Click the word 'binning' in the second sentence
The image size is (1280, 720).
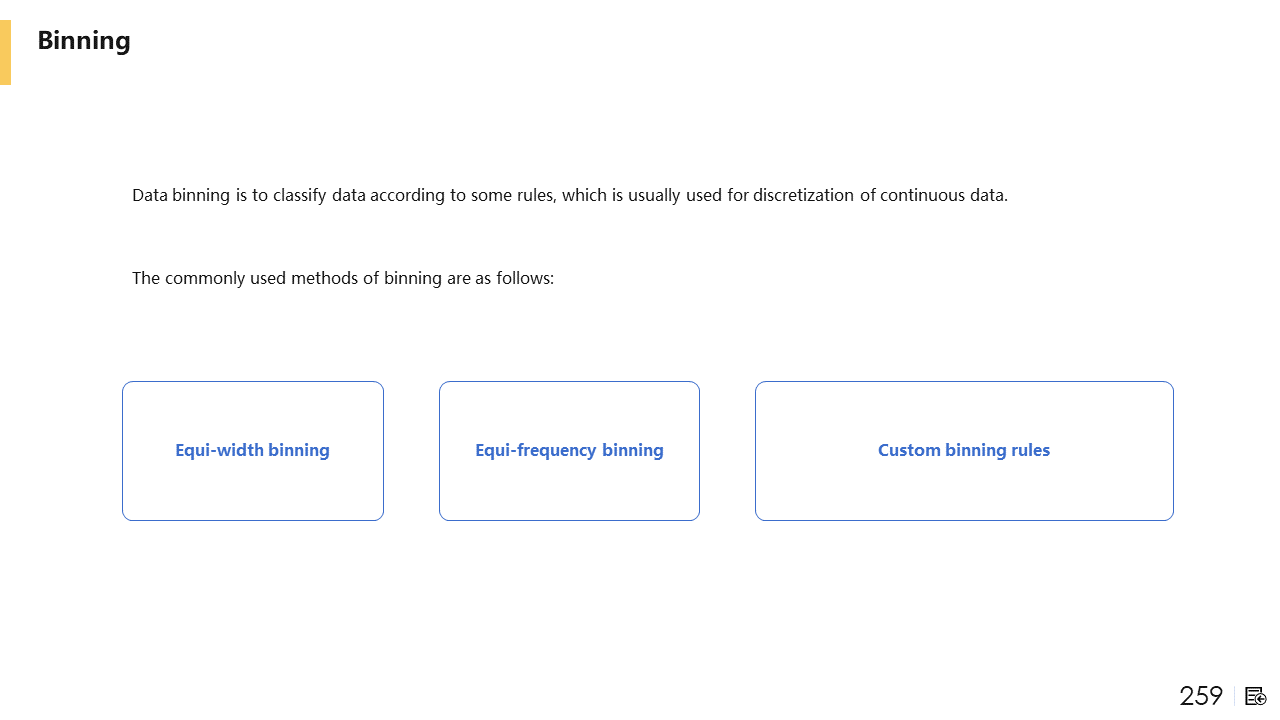pos(413,278)
